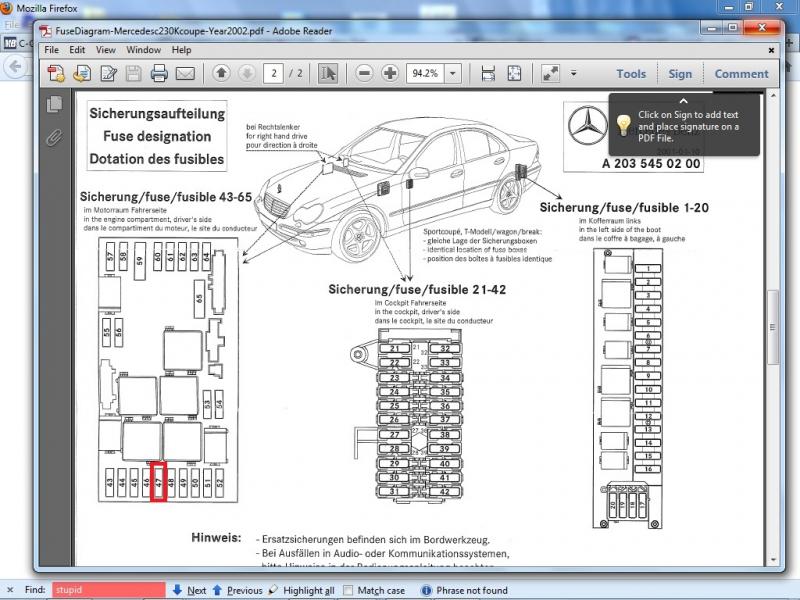Open the Page Thumbnails sidebar panel
The width and height of the screenshot is (800, 600).
(x=54, y=104)
